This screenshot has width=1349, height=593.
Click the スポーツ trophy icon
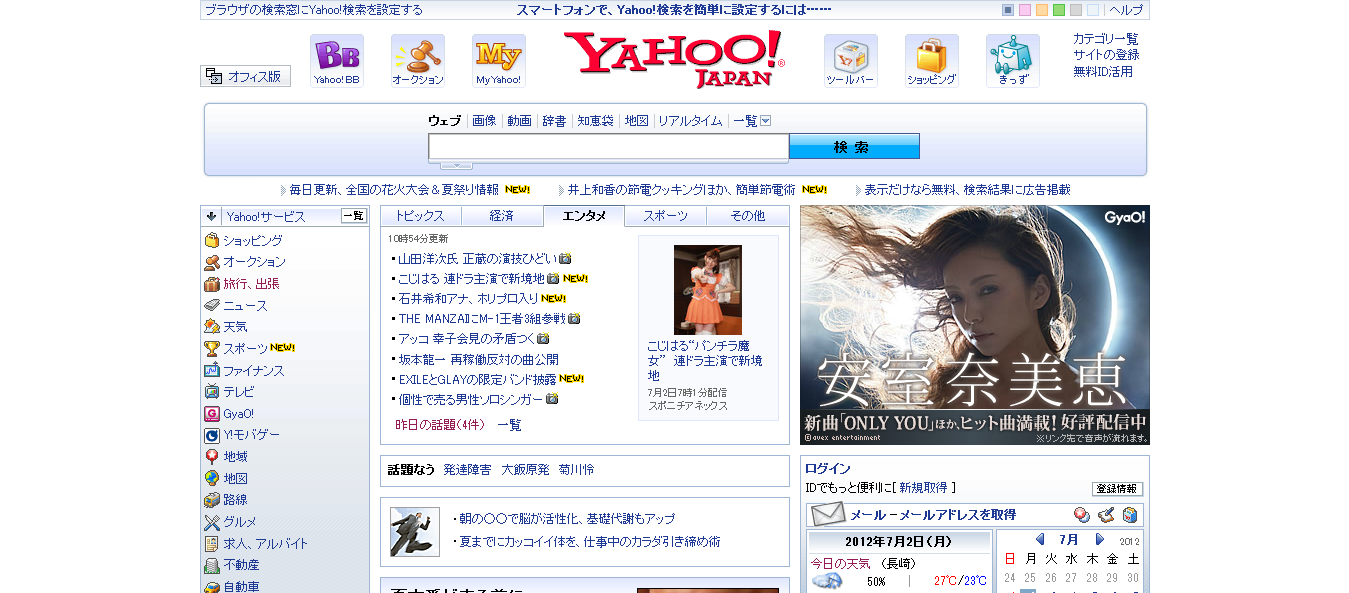pyautogui.click(x=212, y=348)
